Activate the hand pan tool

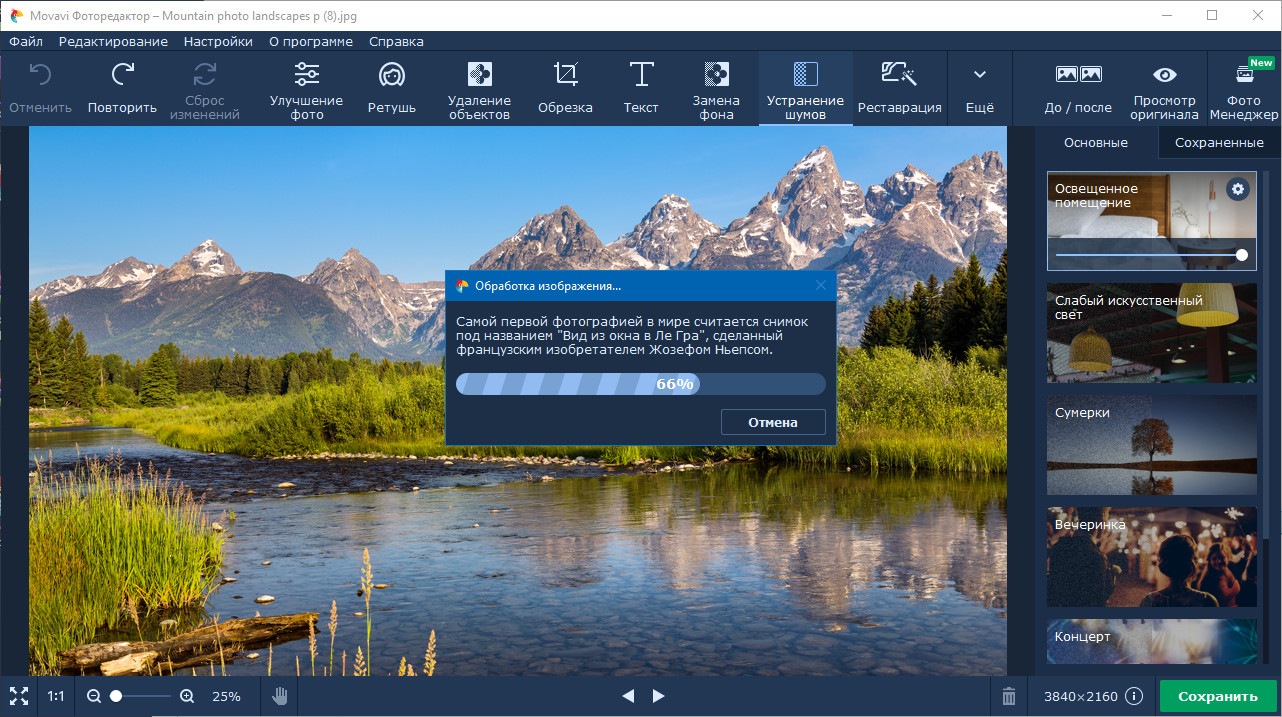click(x=281, y=696)
